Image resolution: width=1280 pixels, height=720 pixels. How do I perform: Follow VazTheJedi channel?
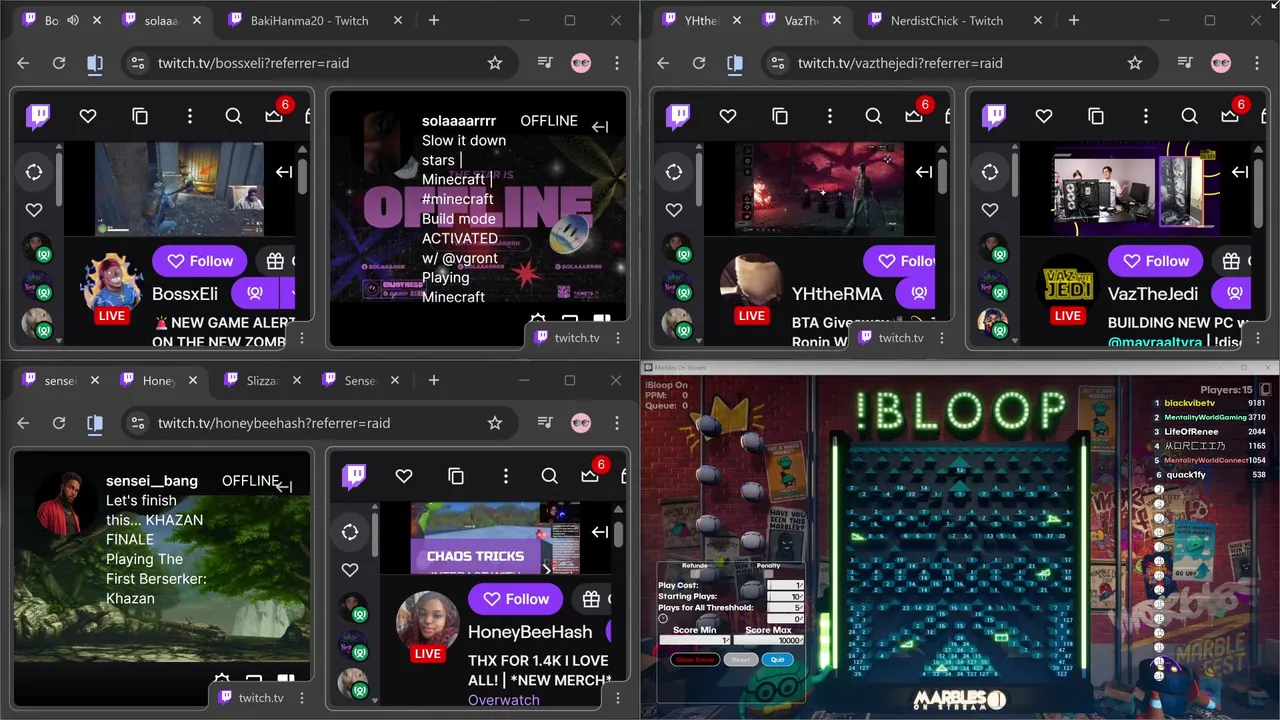(1156, 261)
